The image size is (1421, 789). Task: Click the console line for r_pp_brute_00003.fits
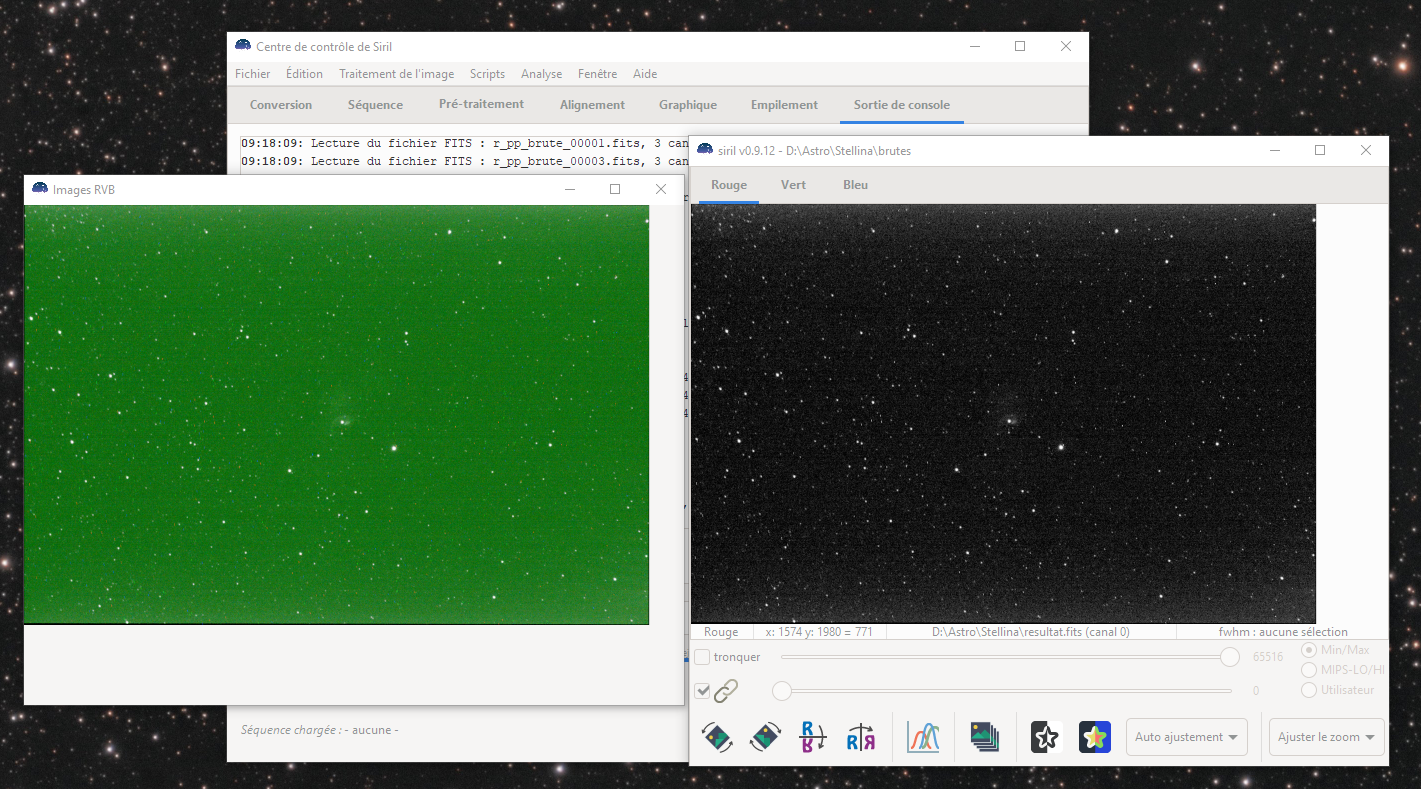tap(464, 161)
